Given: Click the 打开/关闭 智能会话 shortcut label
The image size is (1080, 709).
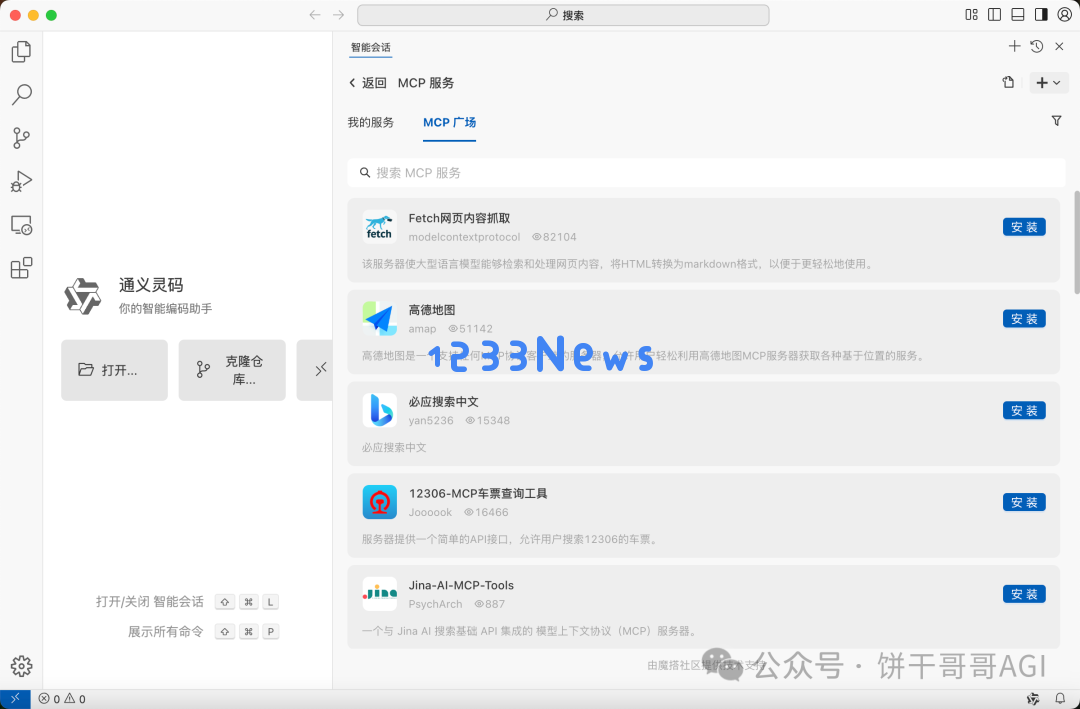Looking at the screenshot, I should (x=149, y=602).
